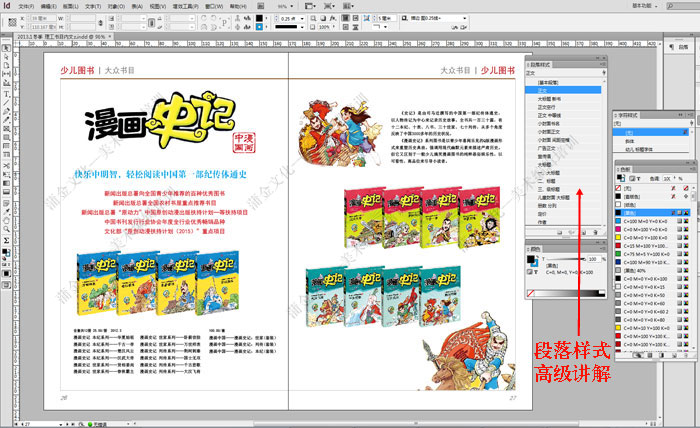
Task: Select the Gradient Swatch tool
Action: pyautogui.click(x=6, y=183)
